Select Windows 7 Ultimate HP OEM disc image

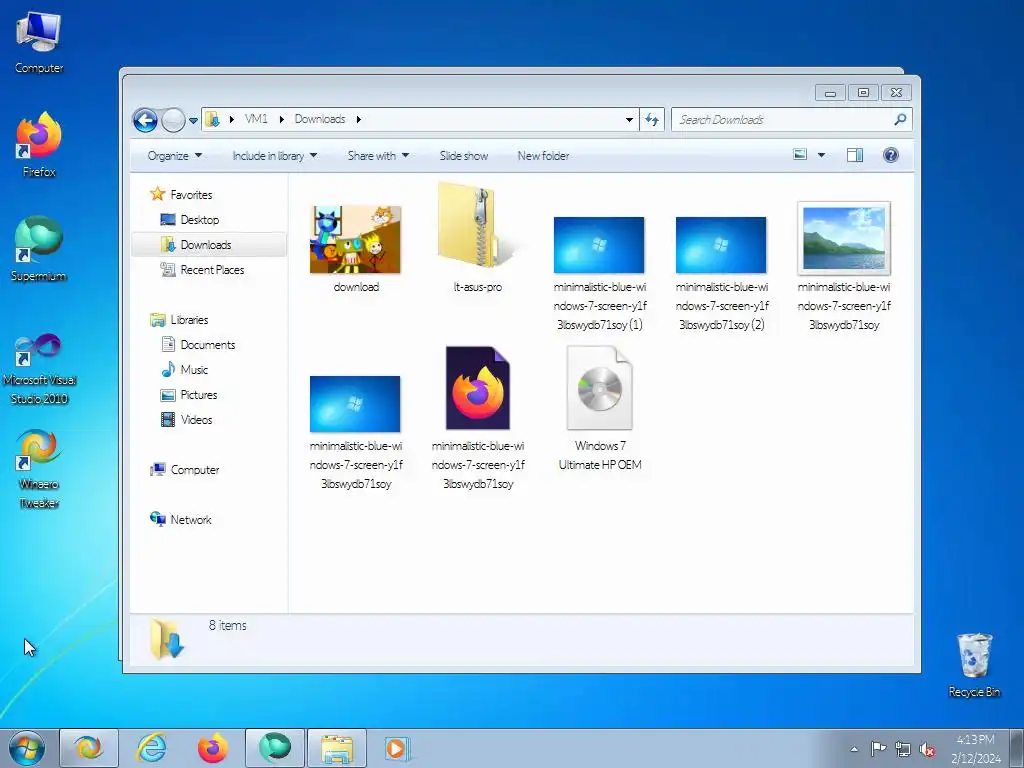point(600,409)
